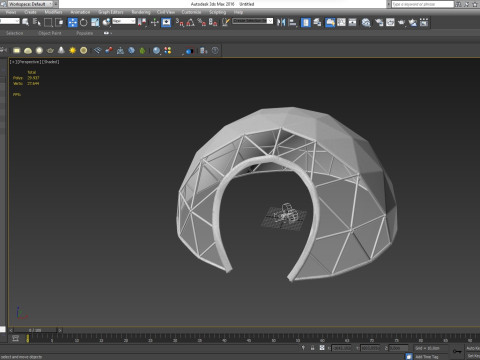The image size is (480, 360).
Task: Toggle Selection Lock padlock icon
Action: coord(312,348)
